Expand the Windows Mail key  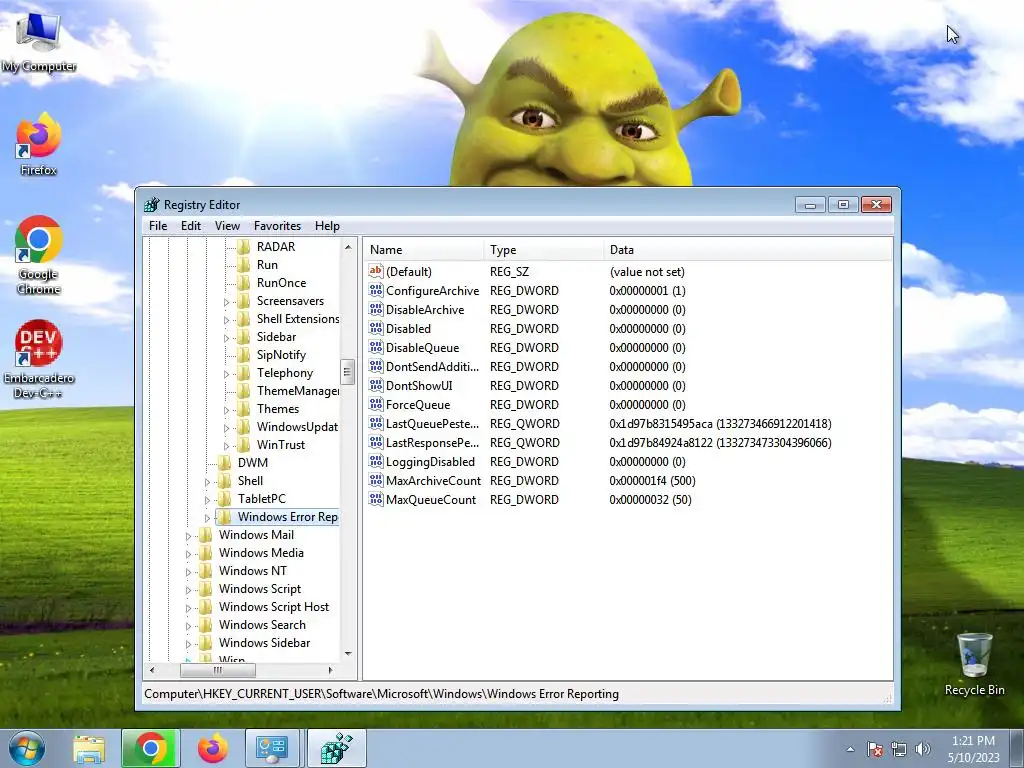(189, 536)
